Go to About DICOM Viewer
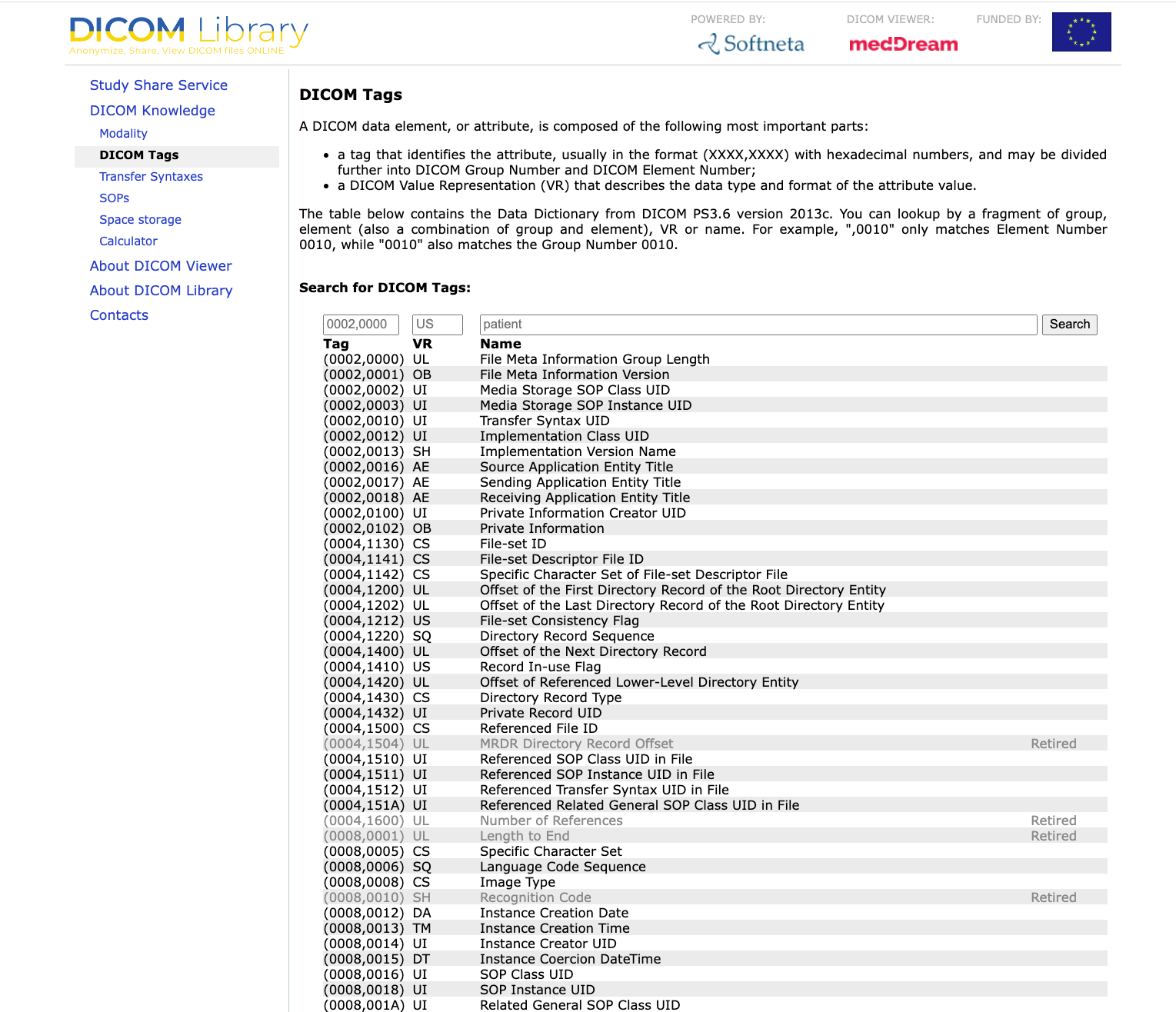 (x=161, y=266)
